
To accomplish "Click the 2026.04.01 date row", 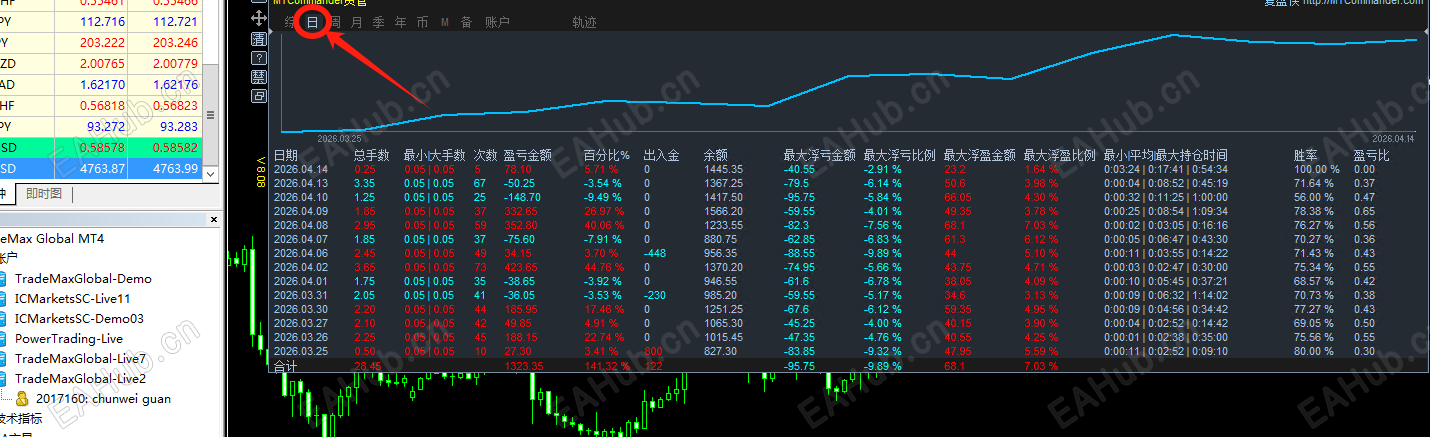I will coord(301,282).
